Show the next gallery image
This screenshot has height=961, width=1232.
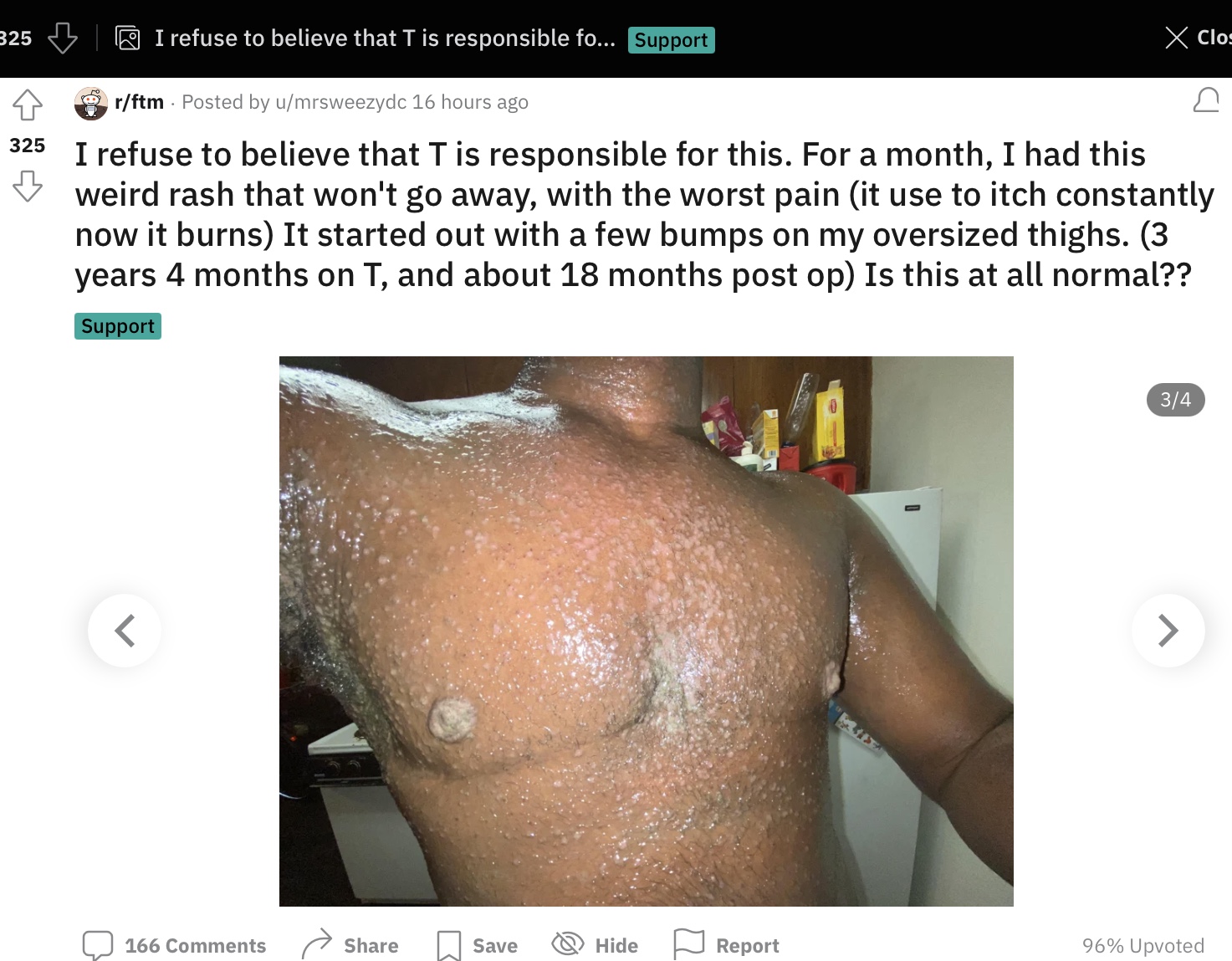[1168, 631]
